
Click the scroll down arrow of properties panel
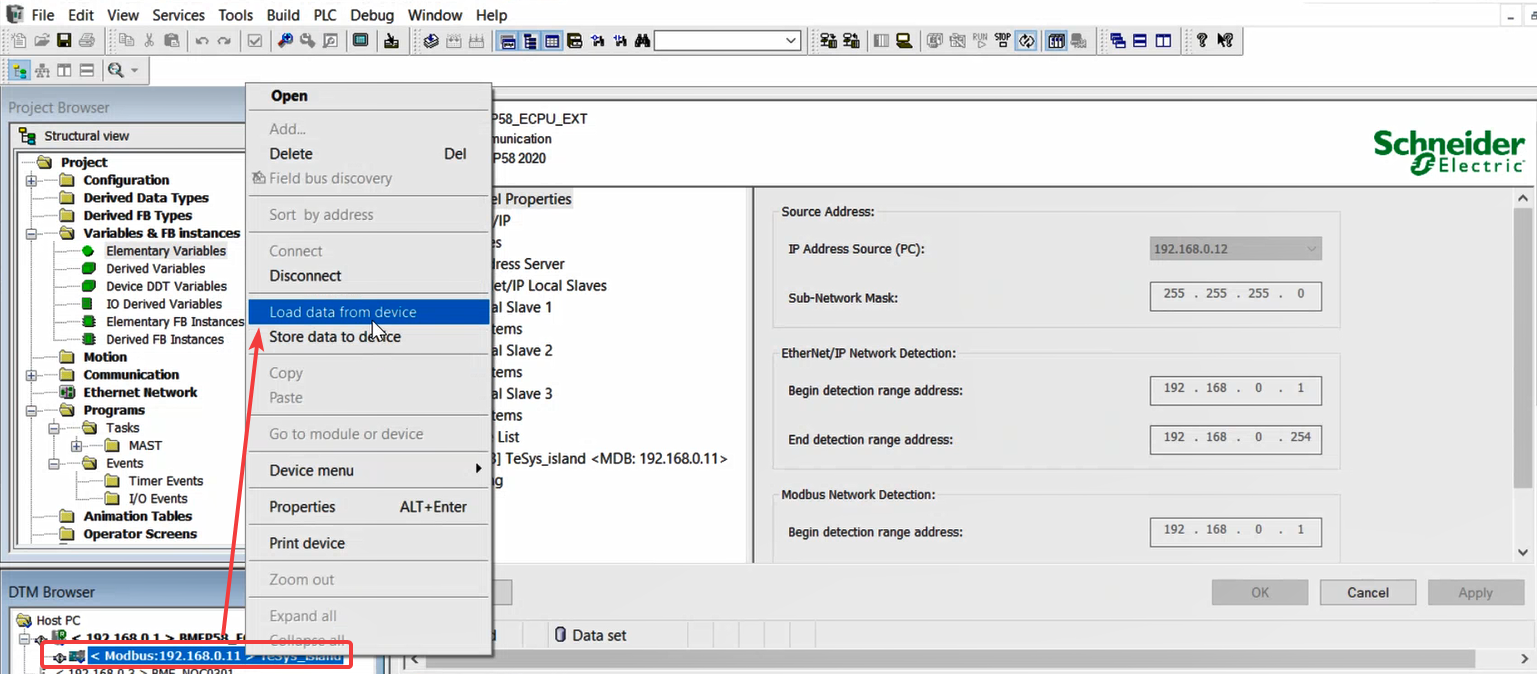tap(1523, 552)
